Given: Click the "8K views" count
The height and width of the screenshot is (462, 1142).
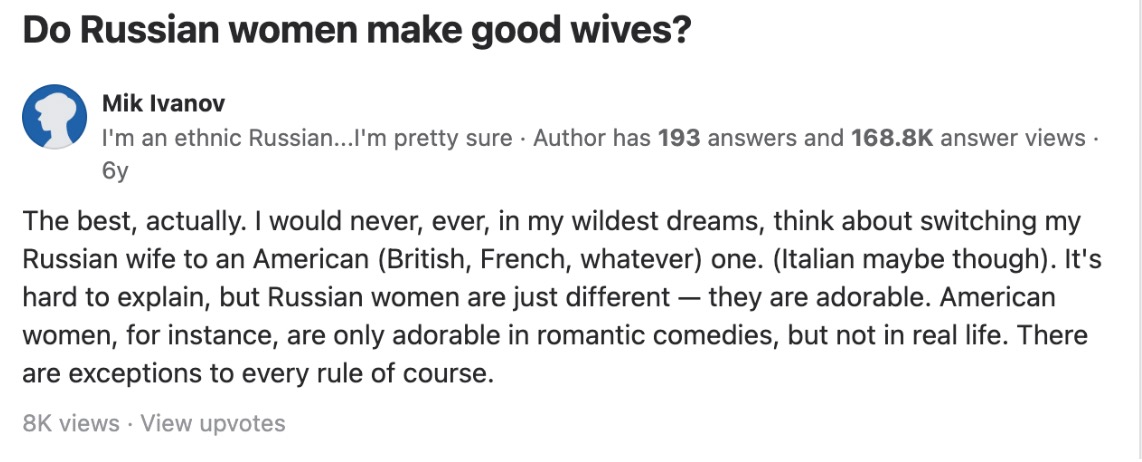Looking at the screenshot, I should 70,423.
